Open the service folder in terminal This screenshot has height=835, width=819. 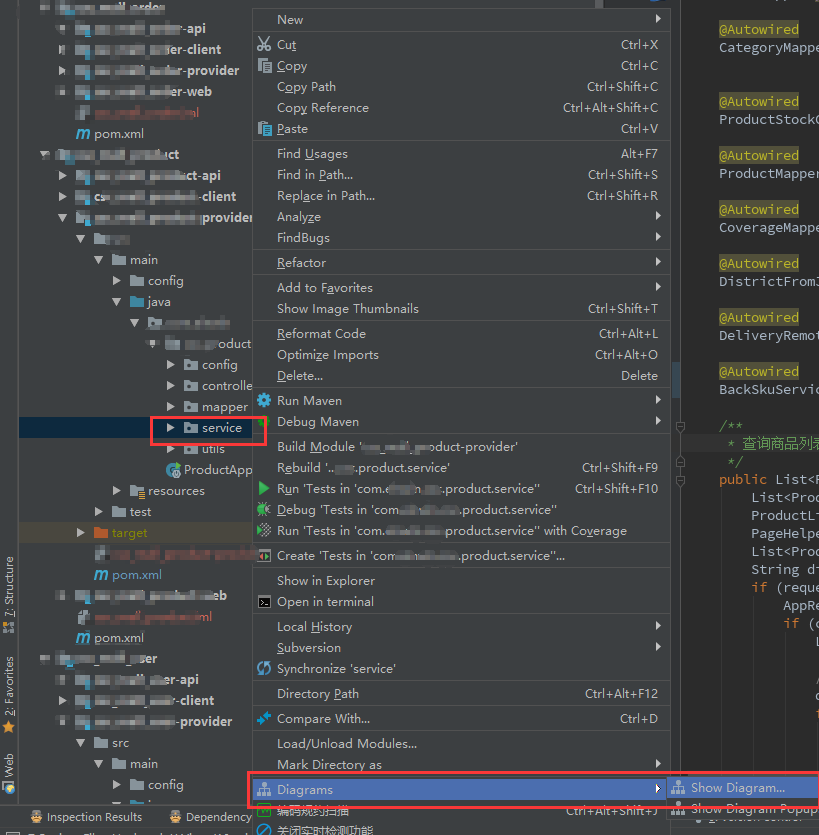tap(326, 601)
